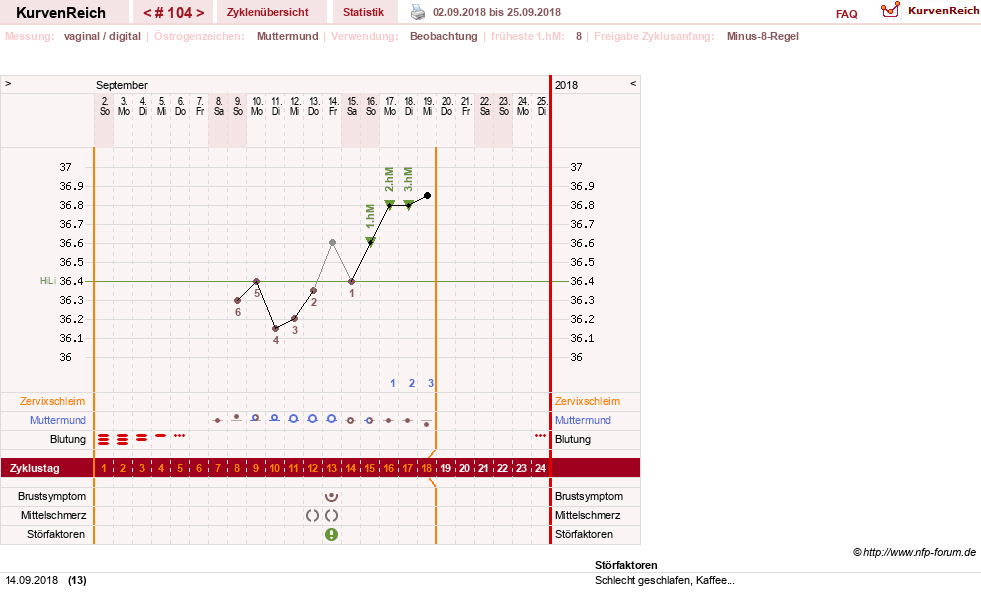Select cycle day 1 in Zyklustag row
Image resolution: width=981 pixels, height=604 pixels.
pyautogui.click(x=104, y=468)
